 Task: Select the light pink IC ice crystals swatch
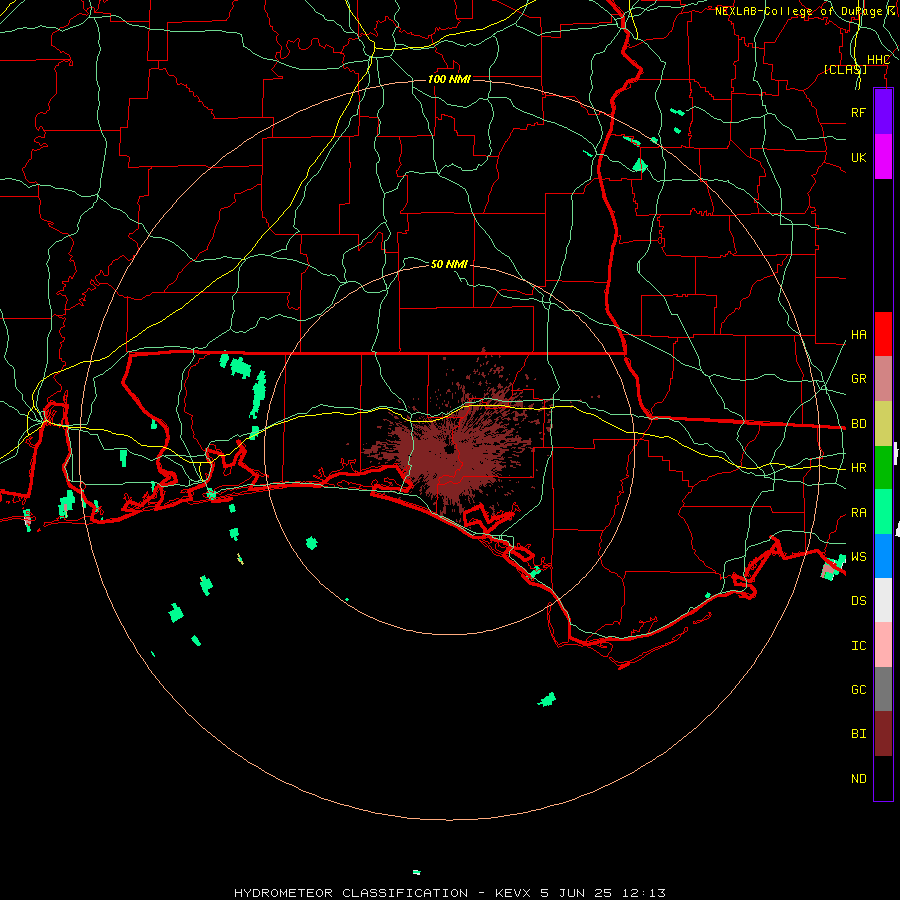click(883, 645)
